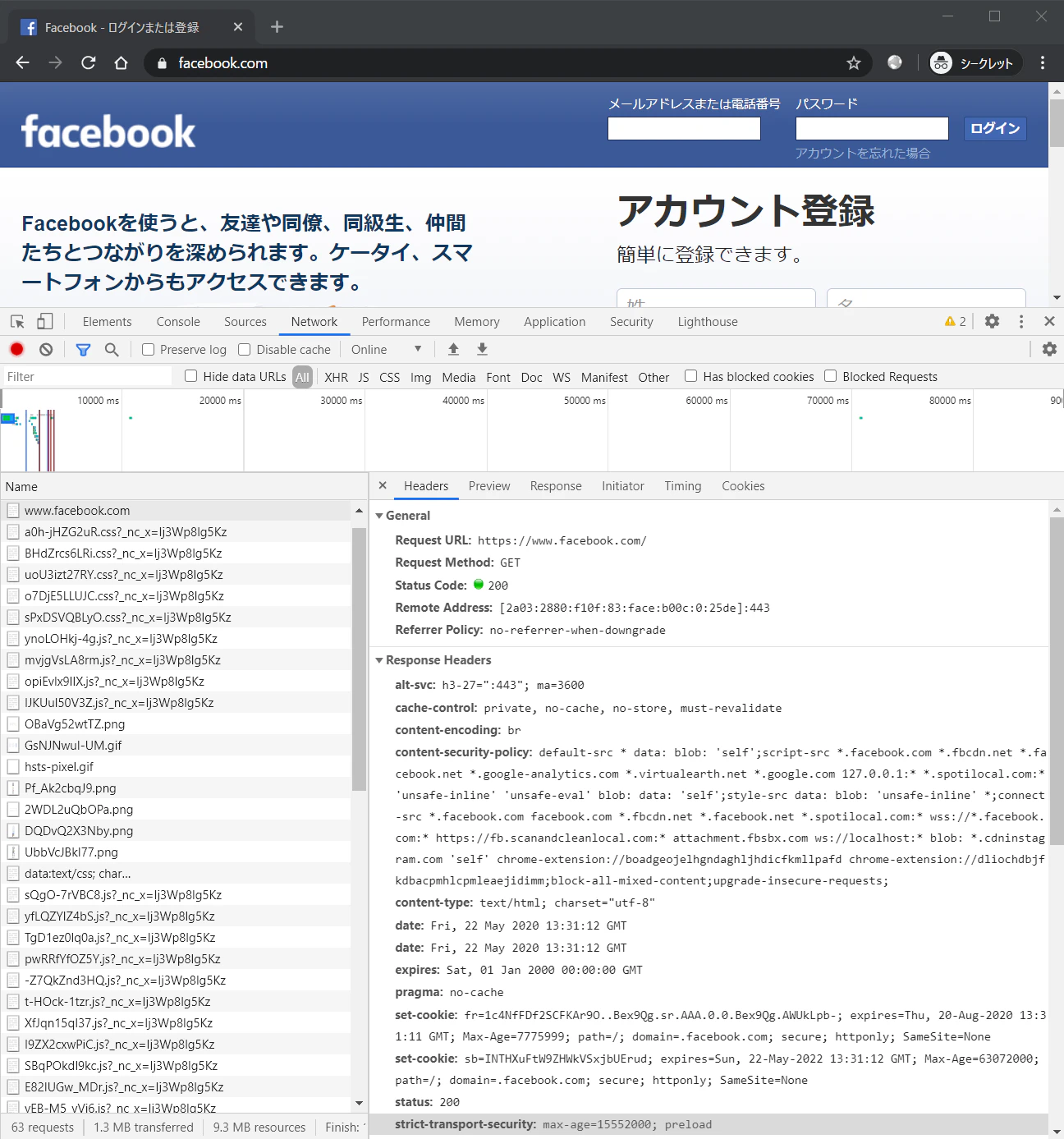Click the request list vertical scrollbar

[359, 659]
